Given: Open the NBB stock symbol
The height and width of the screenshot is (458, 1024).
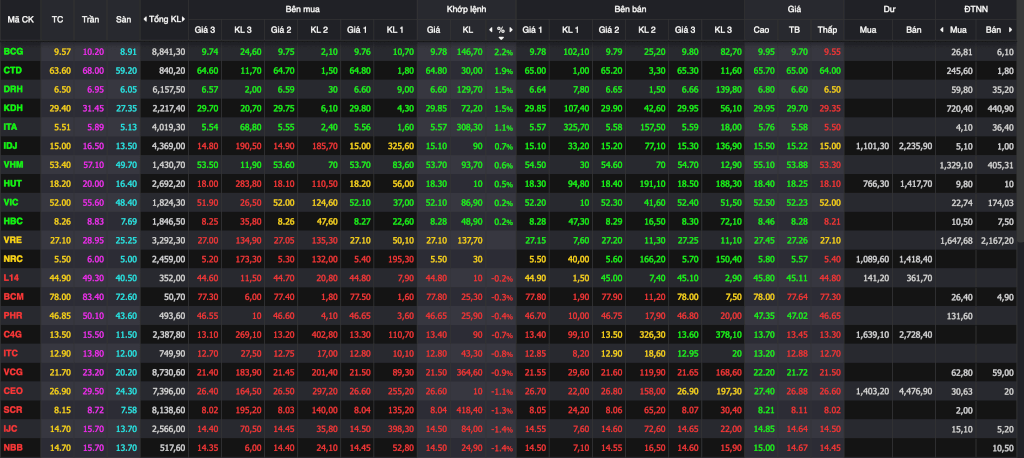Looking at the screenshot, I should pos(12,448).
